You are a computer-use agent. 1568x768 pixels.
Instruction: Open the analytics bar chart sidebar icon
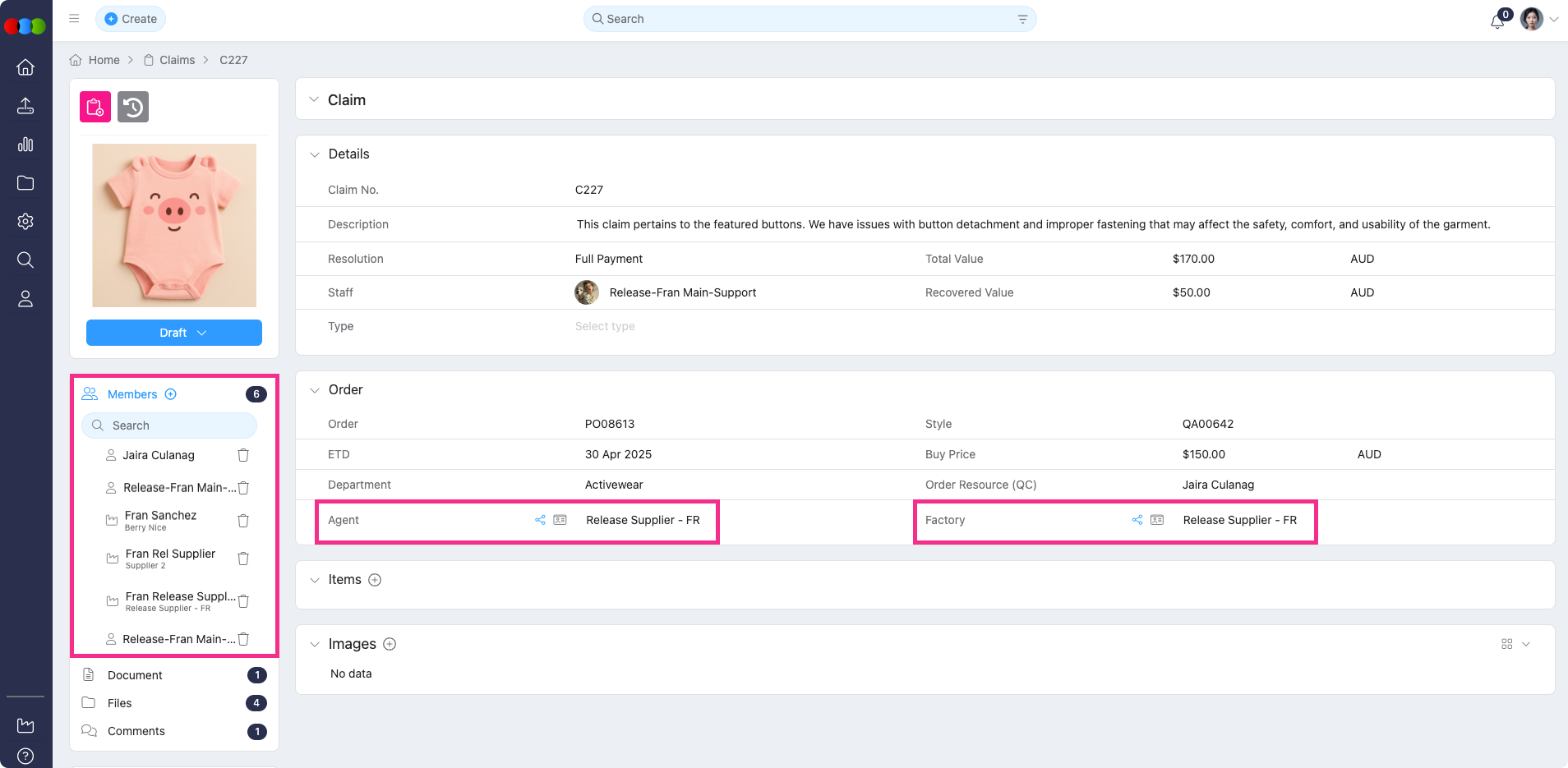coord(25,145)
